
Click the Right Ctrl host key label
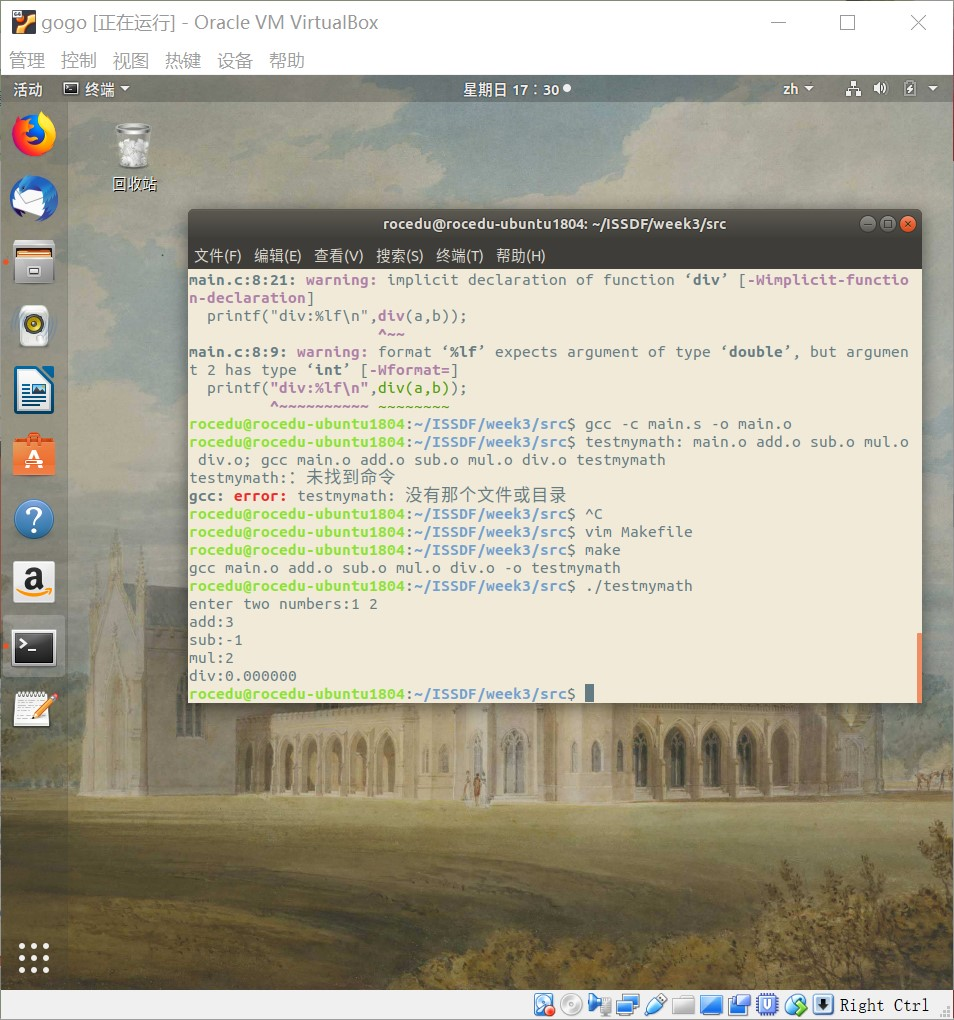pos(884,1005)
